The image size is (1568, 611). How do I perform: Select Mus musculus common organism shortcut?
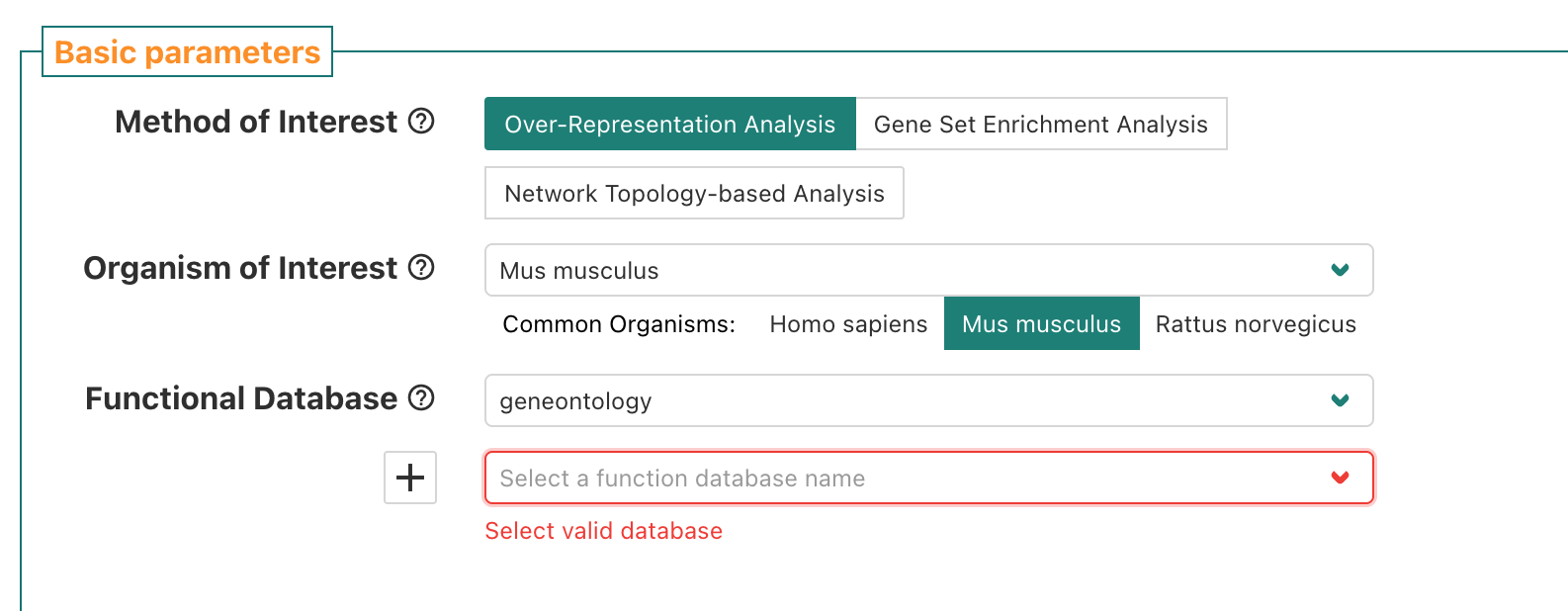pyautogui.click(x=1041, y=324)
